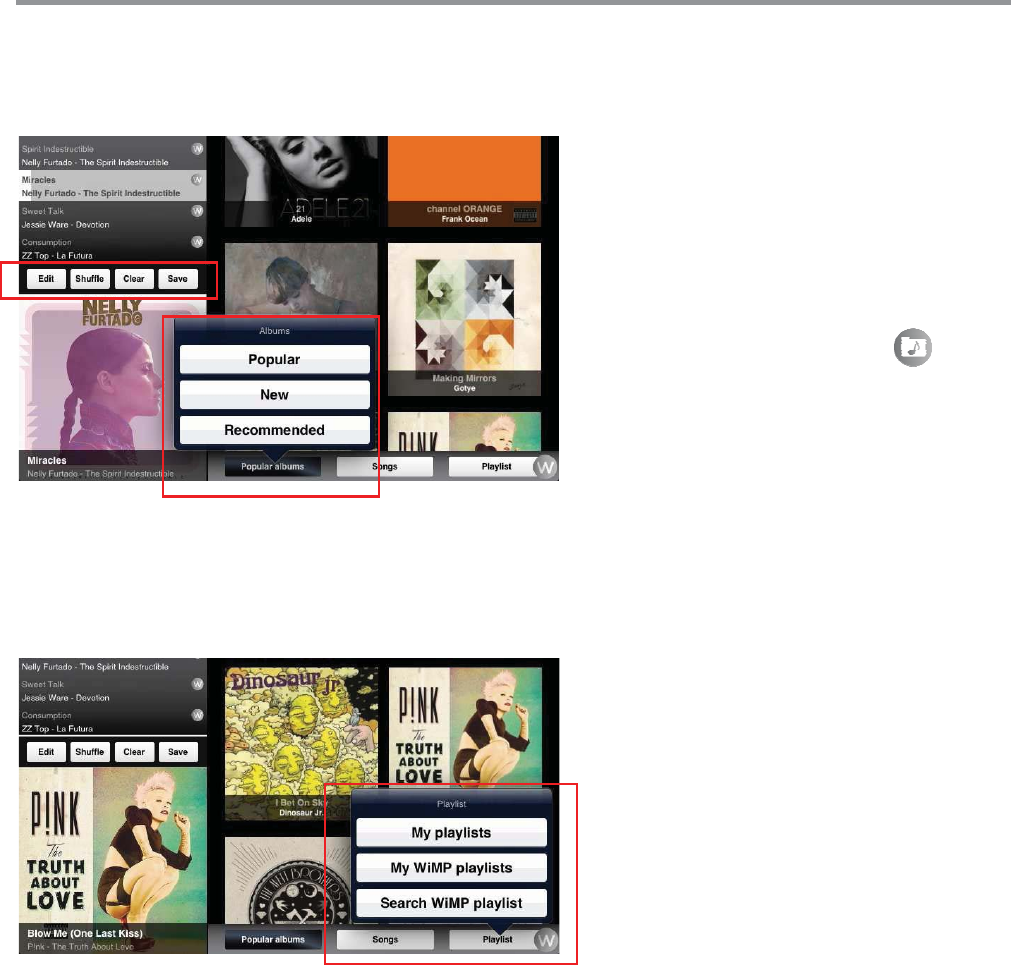
Task: Select Spirit Indestructible track in the queue
Action: (113, 155)
